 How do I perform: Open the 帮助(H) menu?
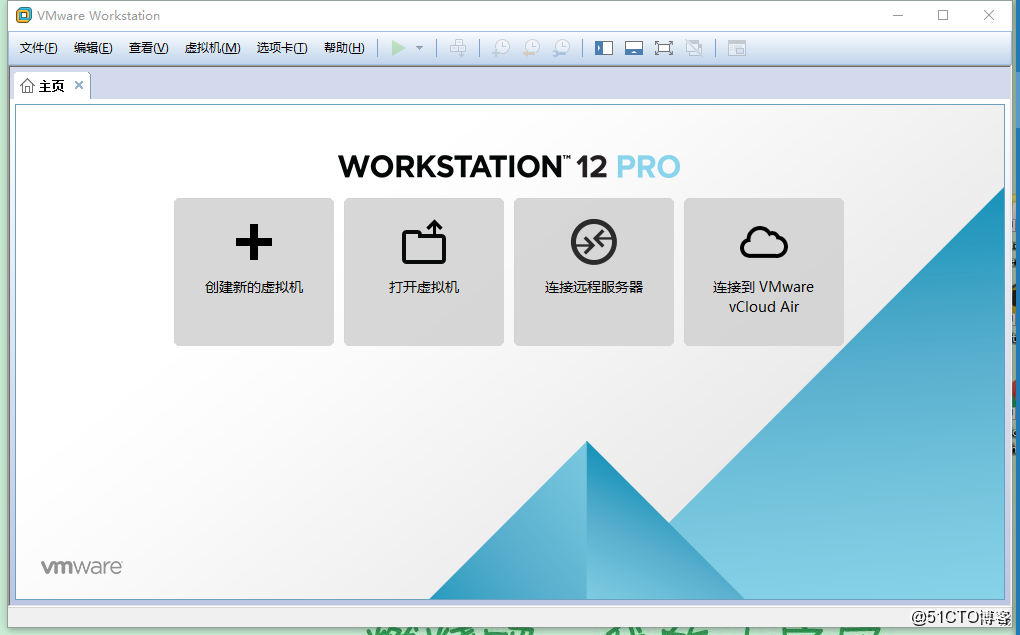pos(344,47)
